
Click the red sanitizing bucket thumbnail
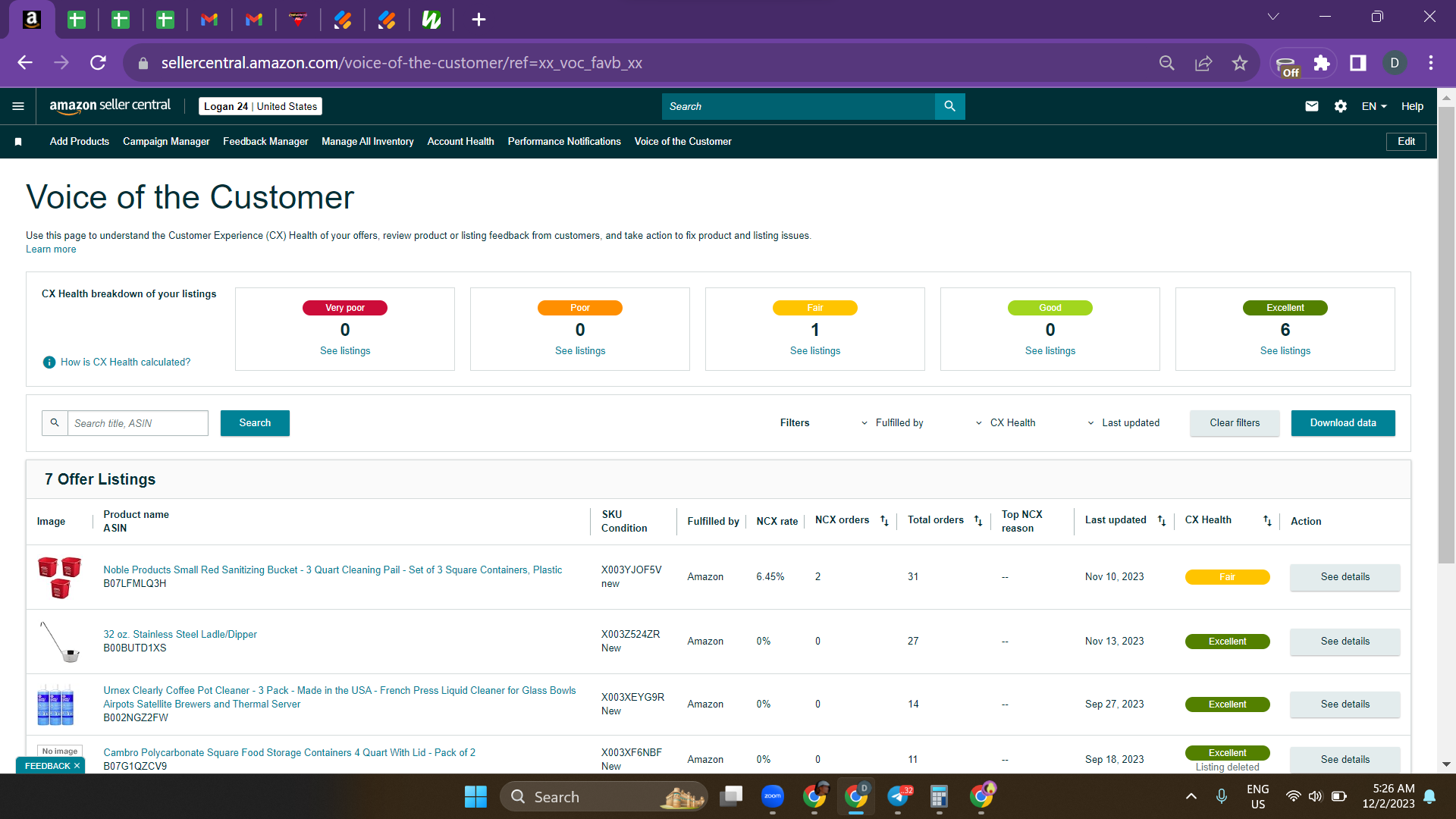pyautogui.click(x=60, y=577)
